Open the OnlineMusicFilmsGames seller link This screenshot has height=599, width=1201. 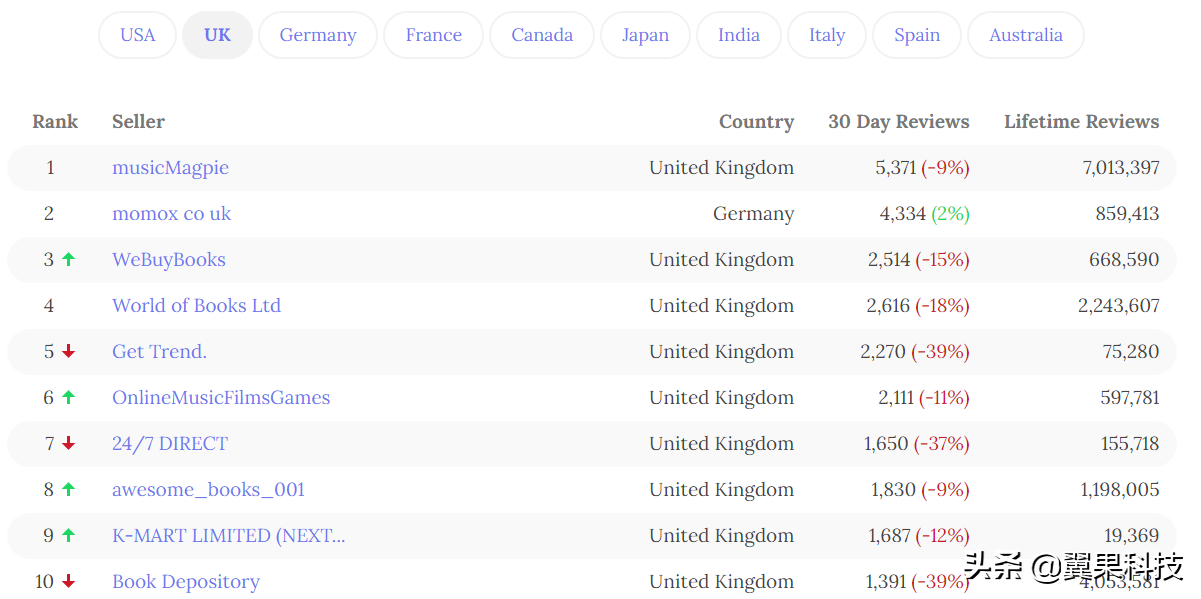click(221, 398)
